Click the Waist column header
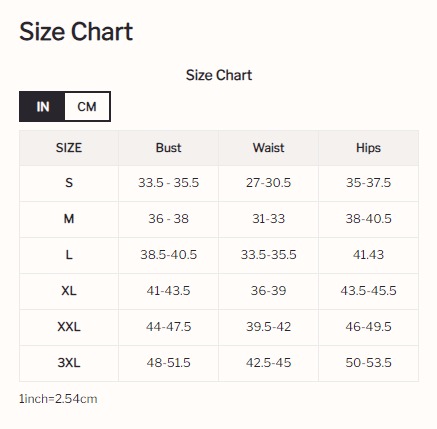This screenshot has height=429, width=437. click(268, 148)
